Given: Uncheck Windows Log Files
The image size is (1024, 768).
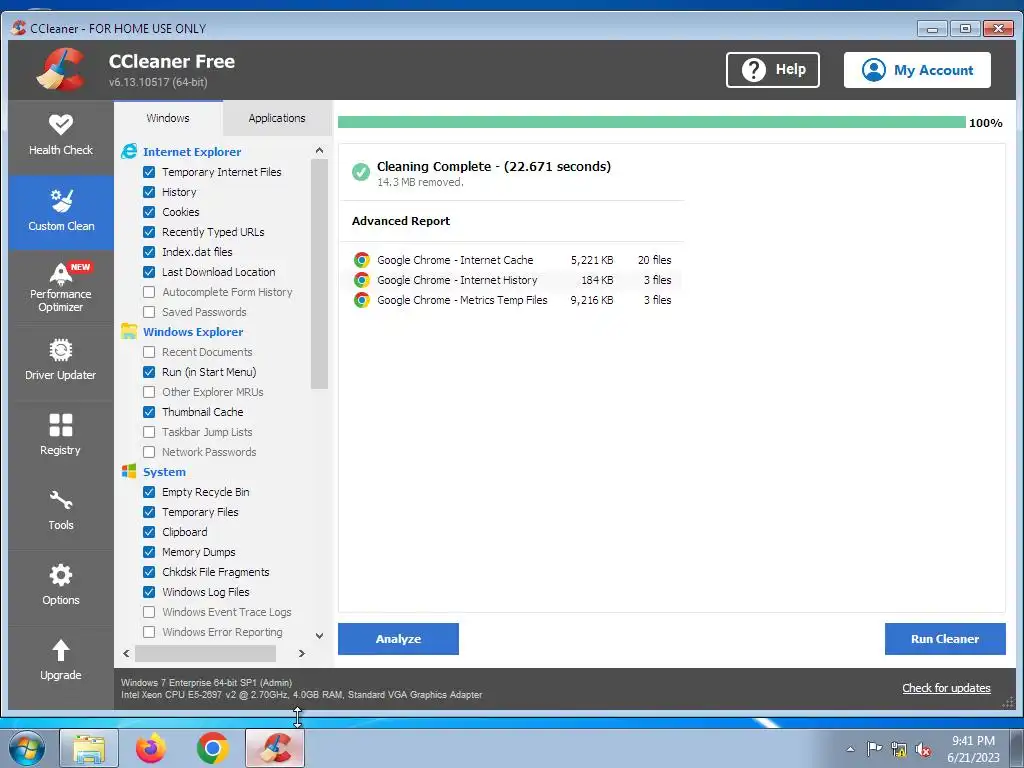Looking at the screenshot, I should point(149,592).
